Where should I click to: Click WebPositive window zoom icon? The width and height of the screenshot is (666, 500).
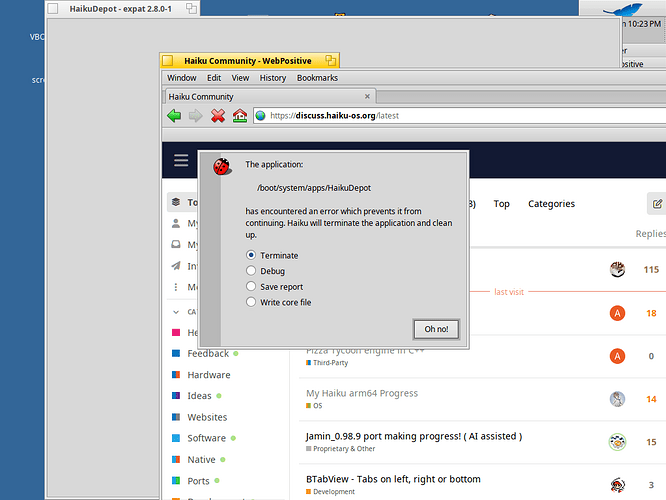coord(330,60)
